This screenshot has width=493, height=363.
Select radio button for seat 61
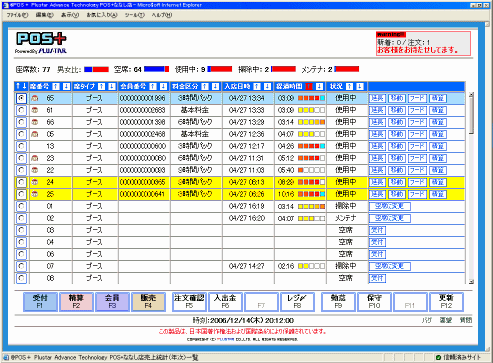[x=21, y=110]
